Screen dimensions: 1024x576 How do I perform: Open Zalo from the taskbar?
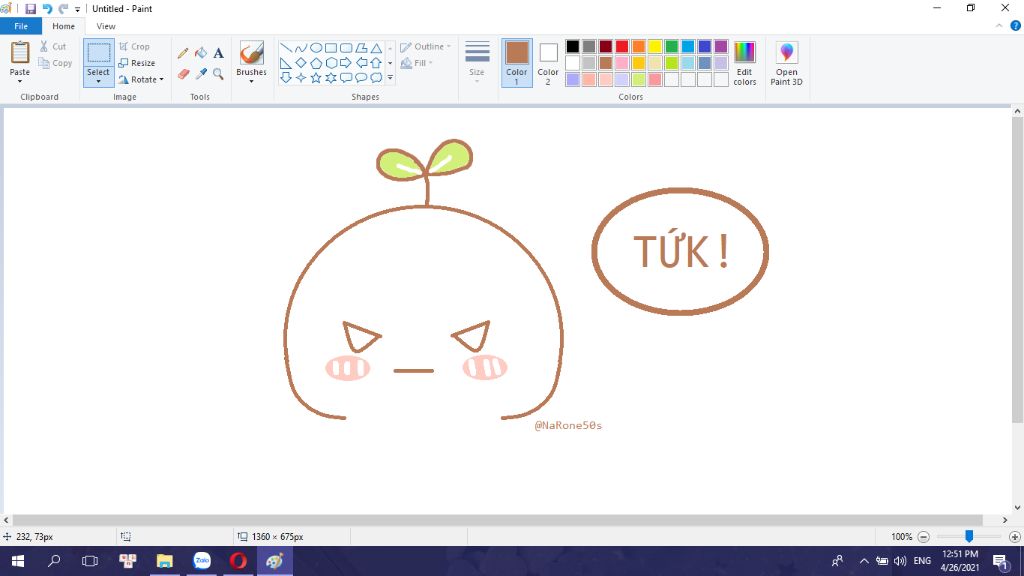[202, 561]
